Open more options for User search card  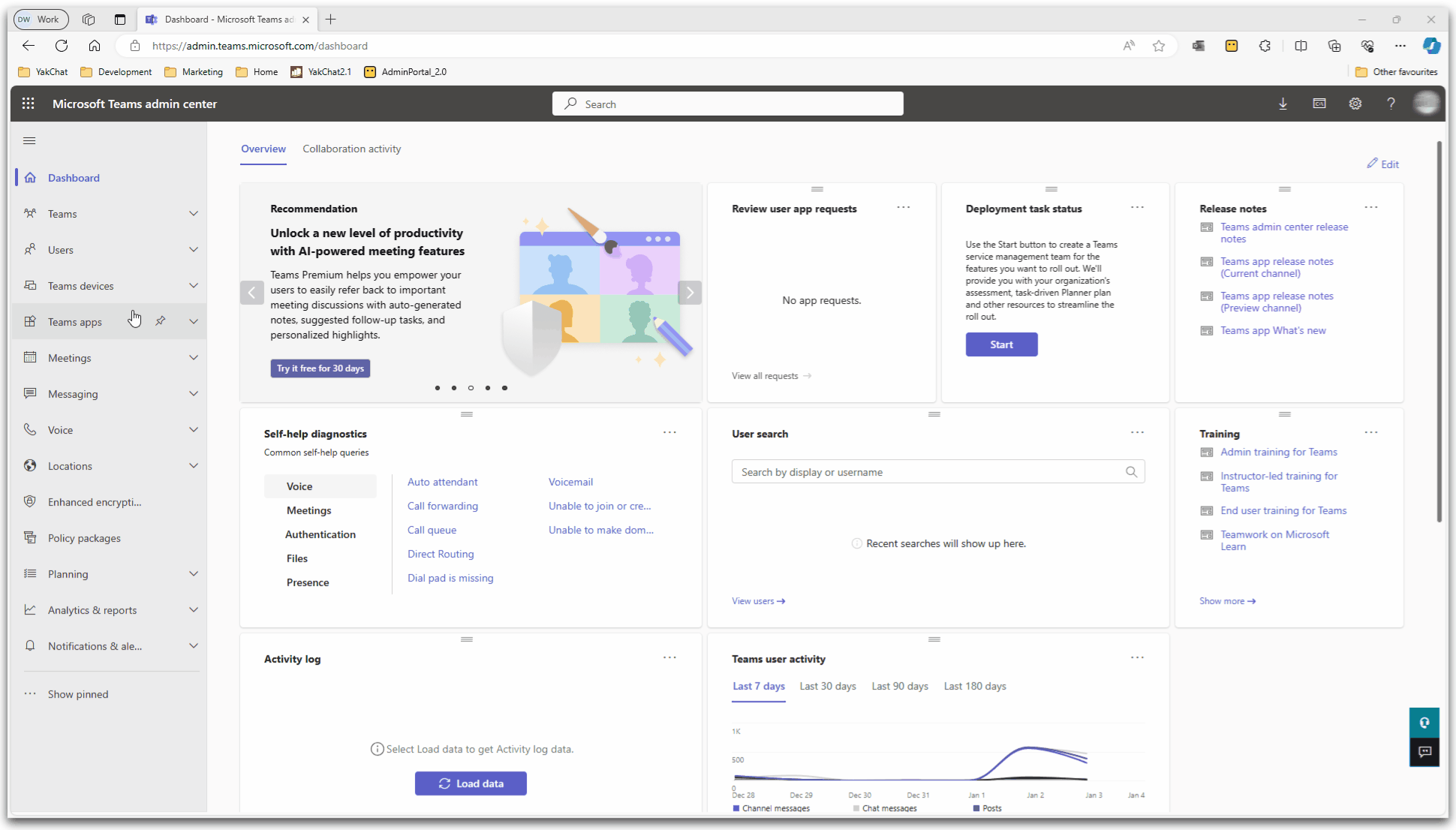pyautogui.click(x=1137, y=432)
